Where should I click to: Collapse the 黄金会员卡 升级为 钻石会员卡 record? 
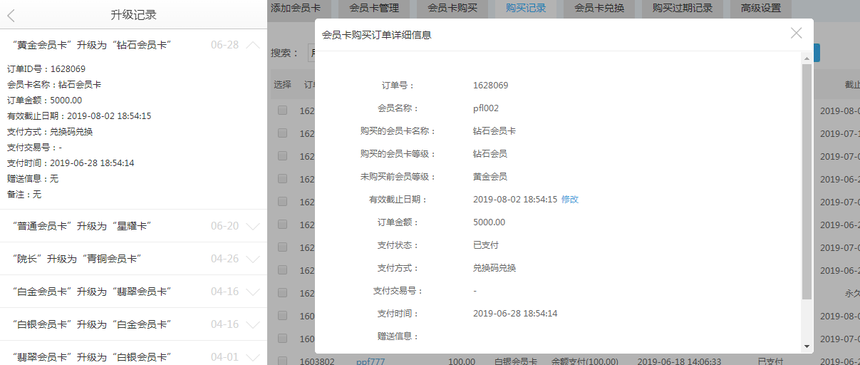253,46
